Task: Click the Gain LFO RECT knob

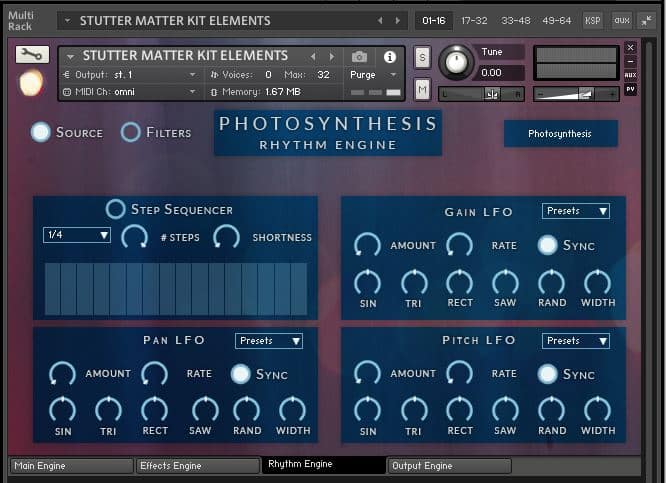Action: pyautogui.click(x=460, y=282)
